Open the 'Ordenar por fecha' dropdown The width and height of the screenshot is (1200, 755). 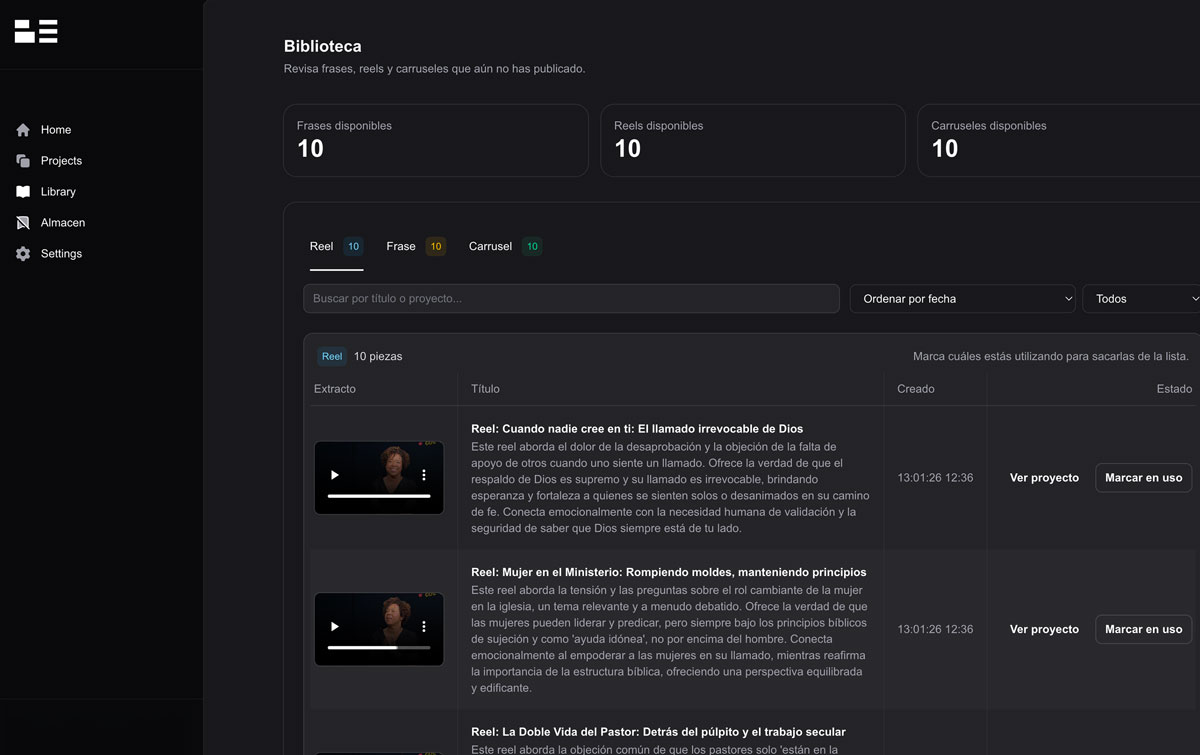click(x=962, y=298)
